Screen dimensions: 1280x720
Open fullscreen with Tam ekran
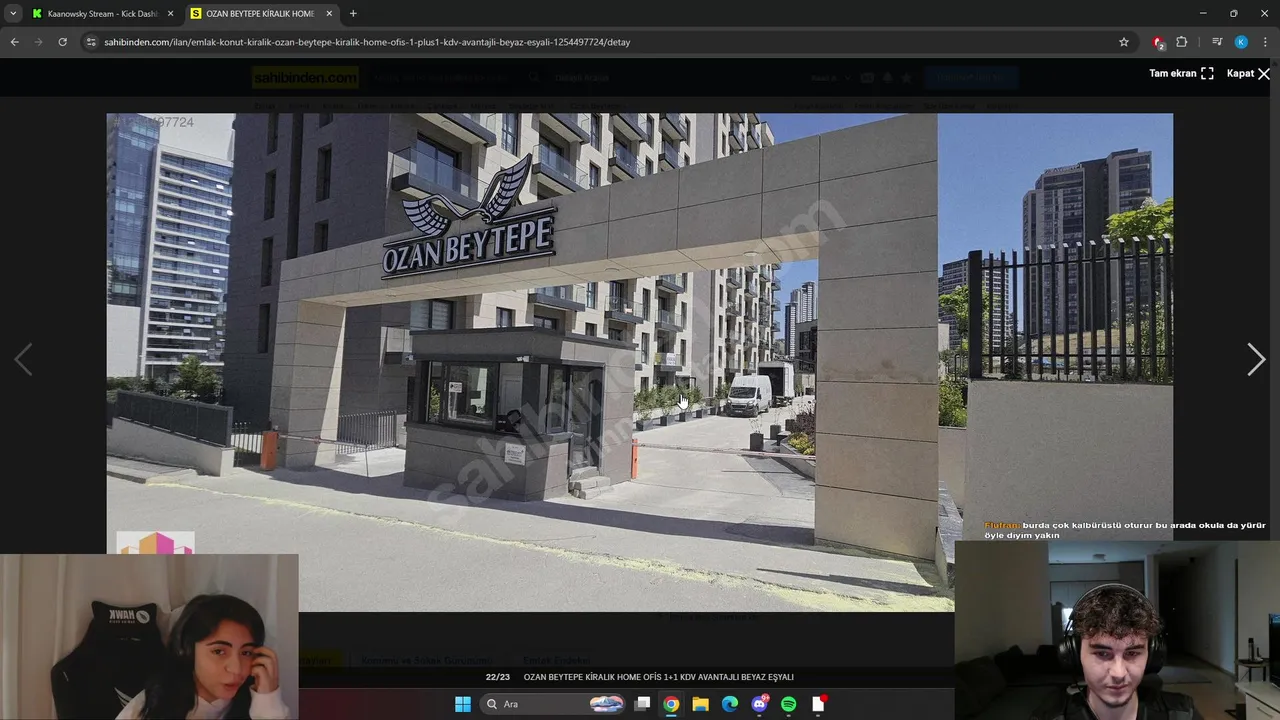[1181, 73]
